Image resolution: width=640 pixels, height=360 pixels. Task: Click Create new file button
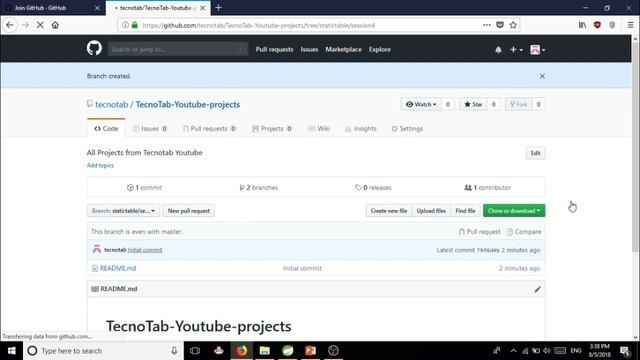click(x=389, y=211)
